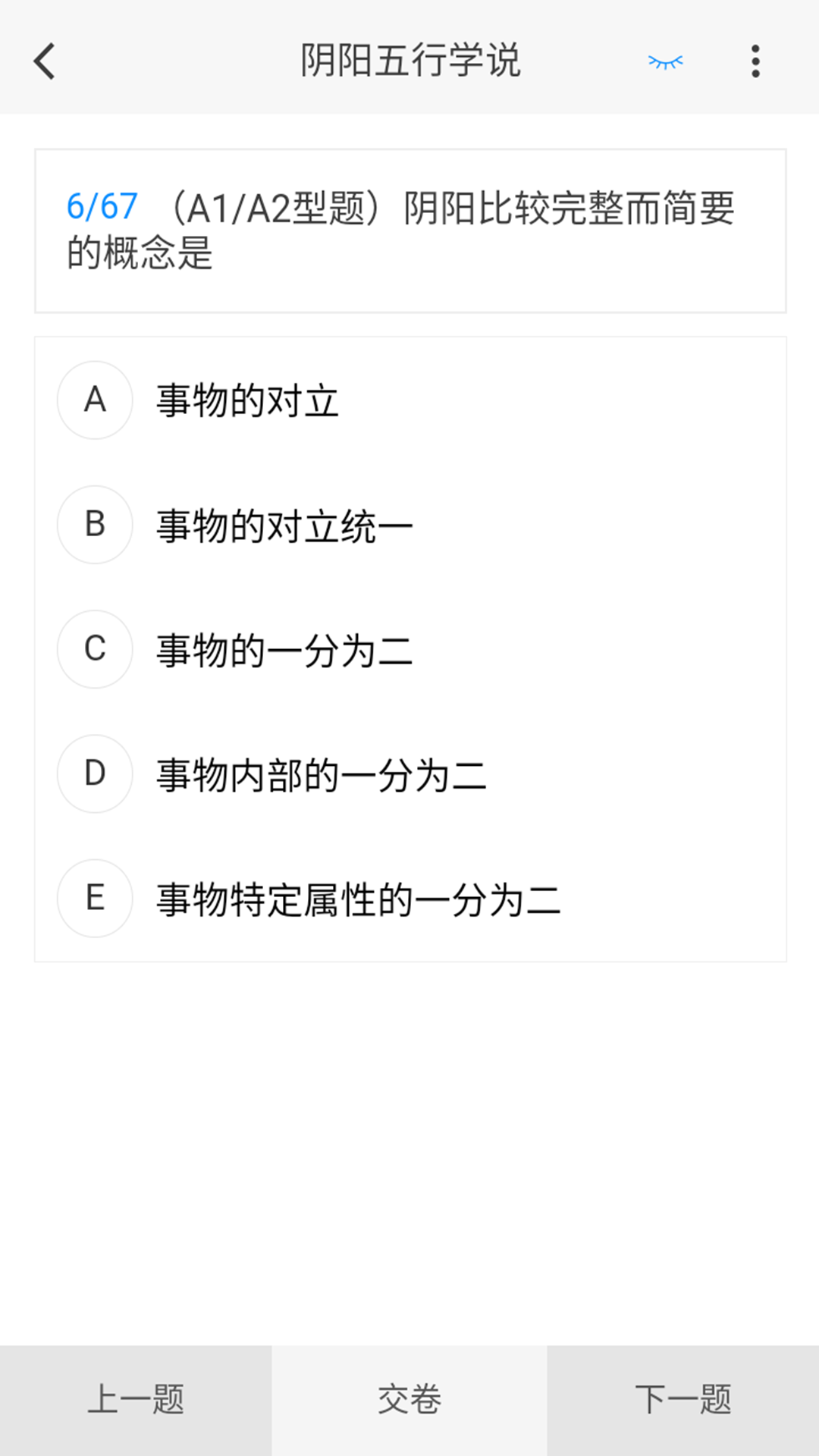The width and height of the screenshot is (819, 1456).
Task: Open the three-dot overflow menu
Action: (x=755, y=62)
